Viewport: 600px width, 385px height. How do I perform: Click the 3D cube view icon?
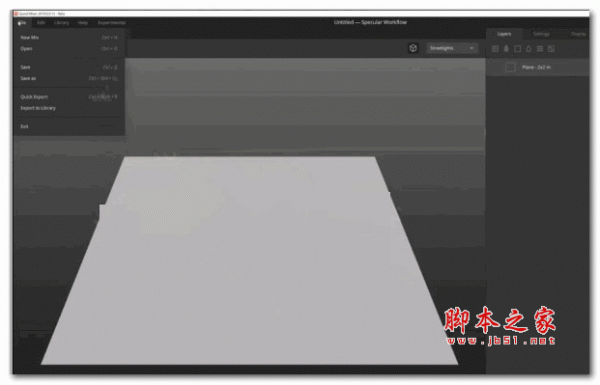pyautogui.click(x=413, y=48)
